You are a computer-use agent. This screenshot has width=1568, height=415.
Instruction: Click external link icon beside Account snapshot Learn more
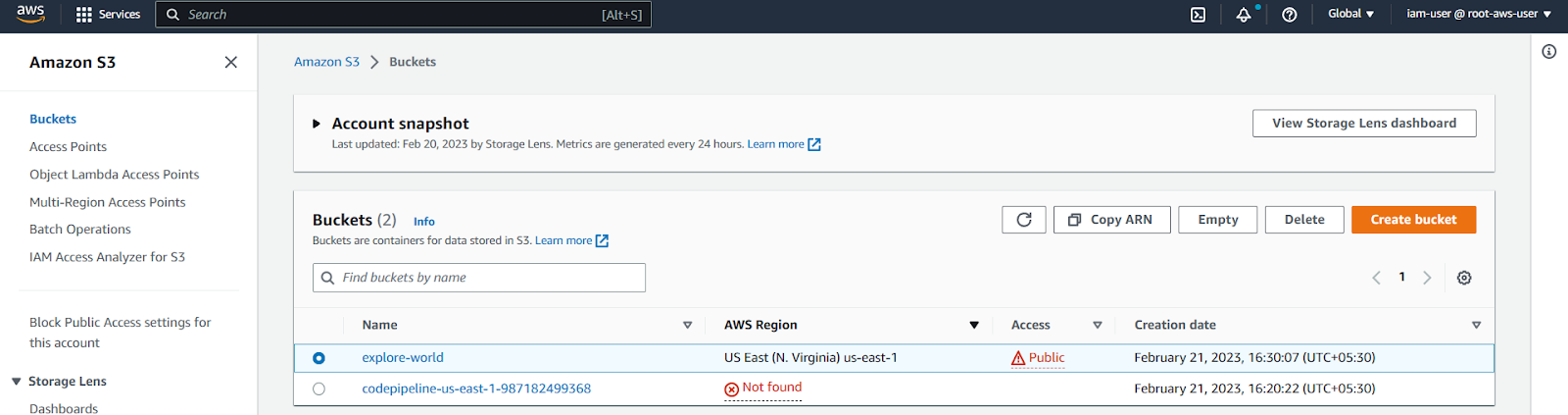click(x=814, y=144)
